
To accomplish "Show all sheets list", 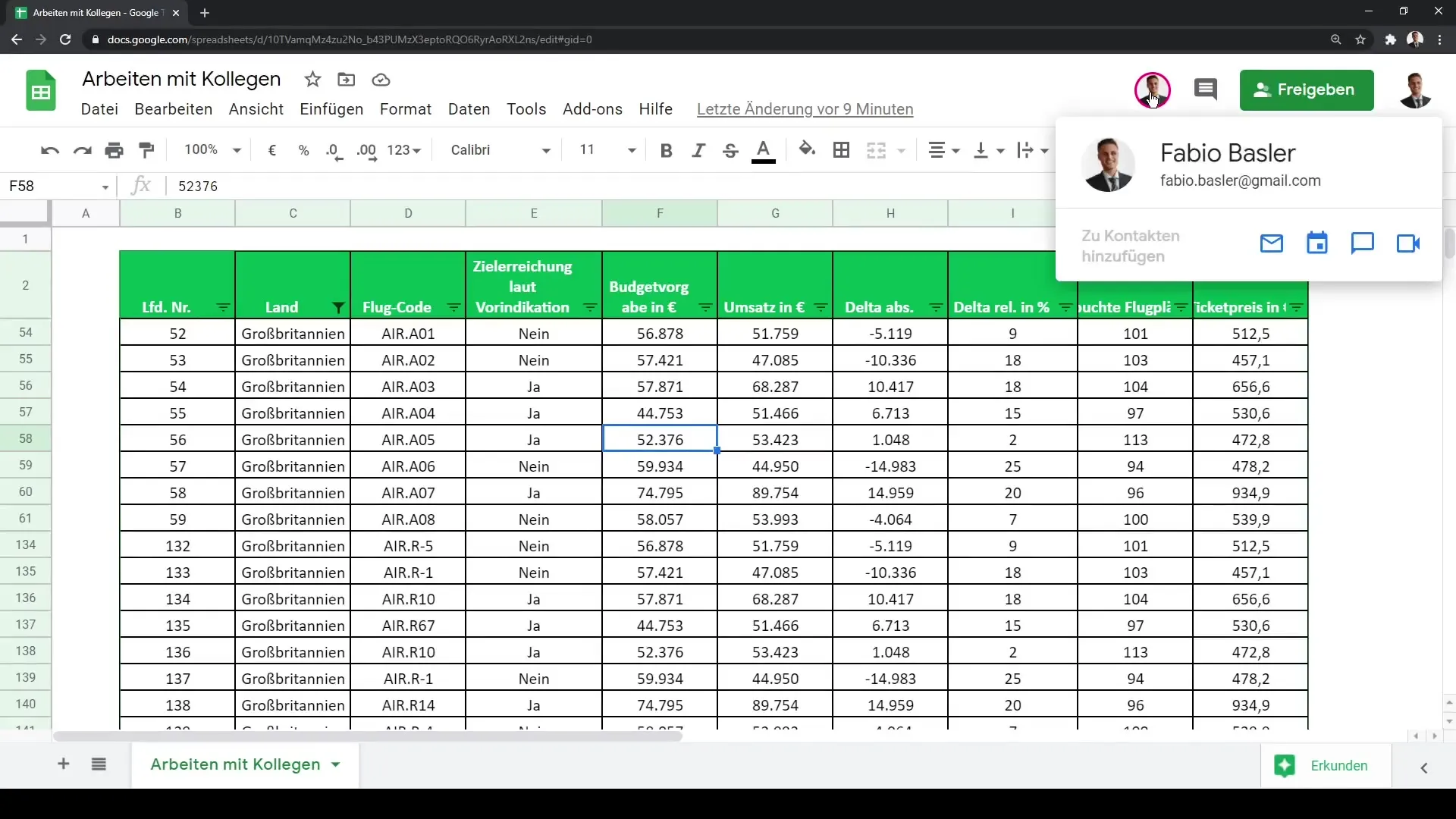I will 99,764.
